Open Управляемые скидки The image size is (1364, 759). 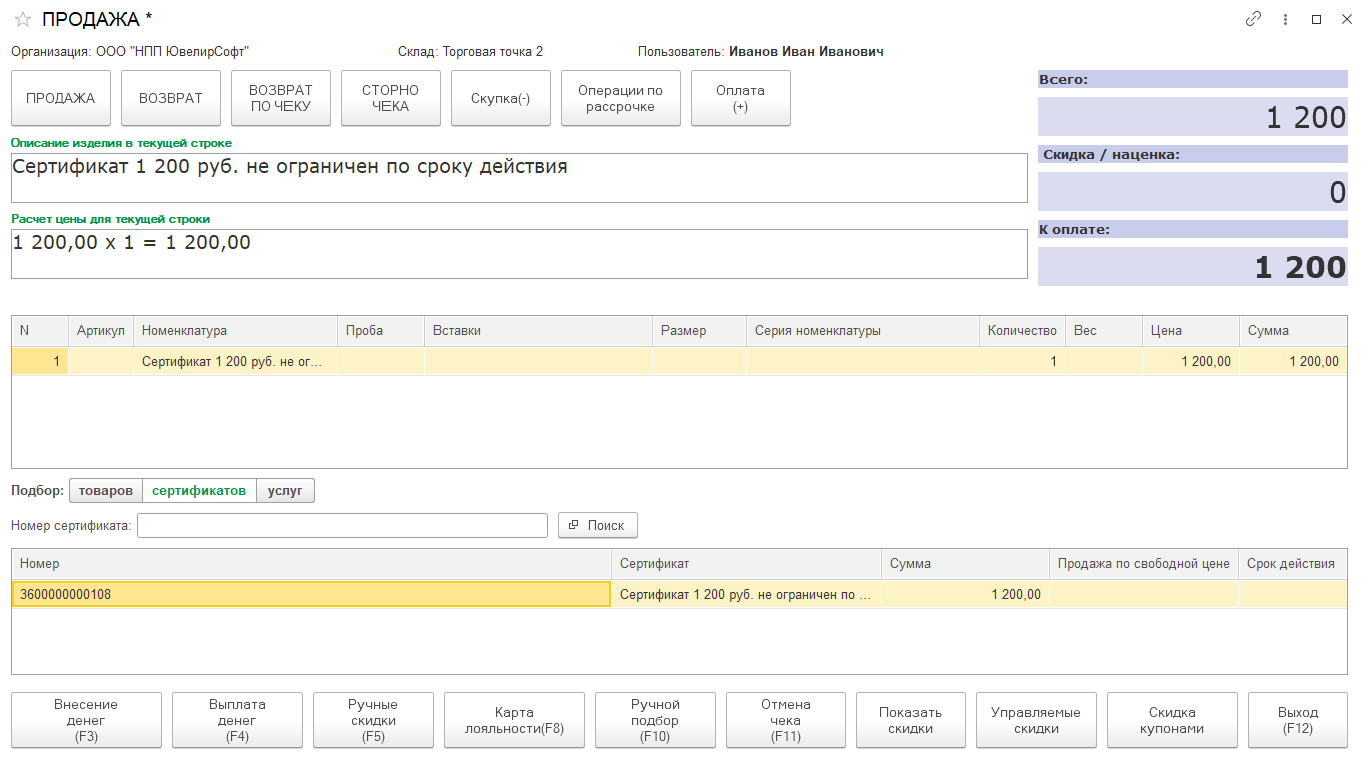tap(1036, 720)
